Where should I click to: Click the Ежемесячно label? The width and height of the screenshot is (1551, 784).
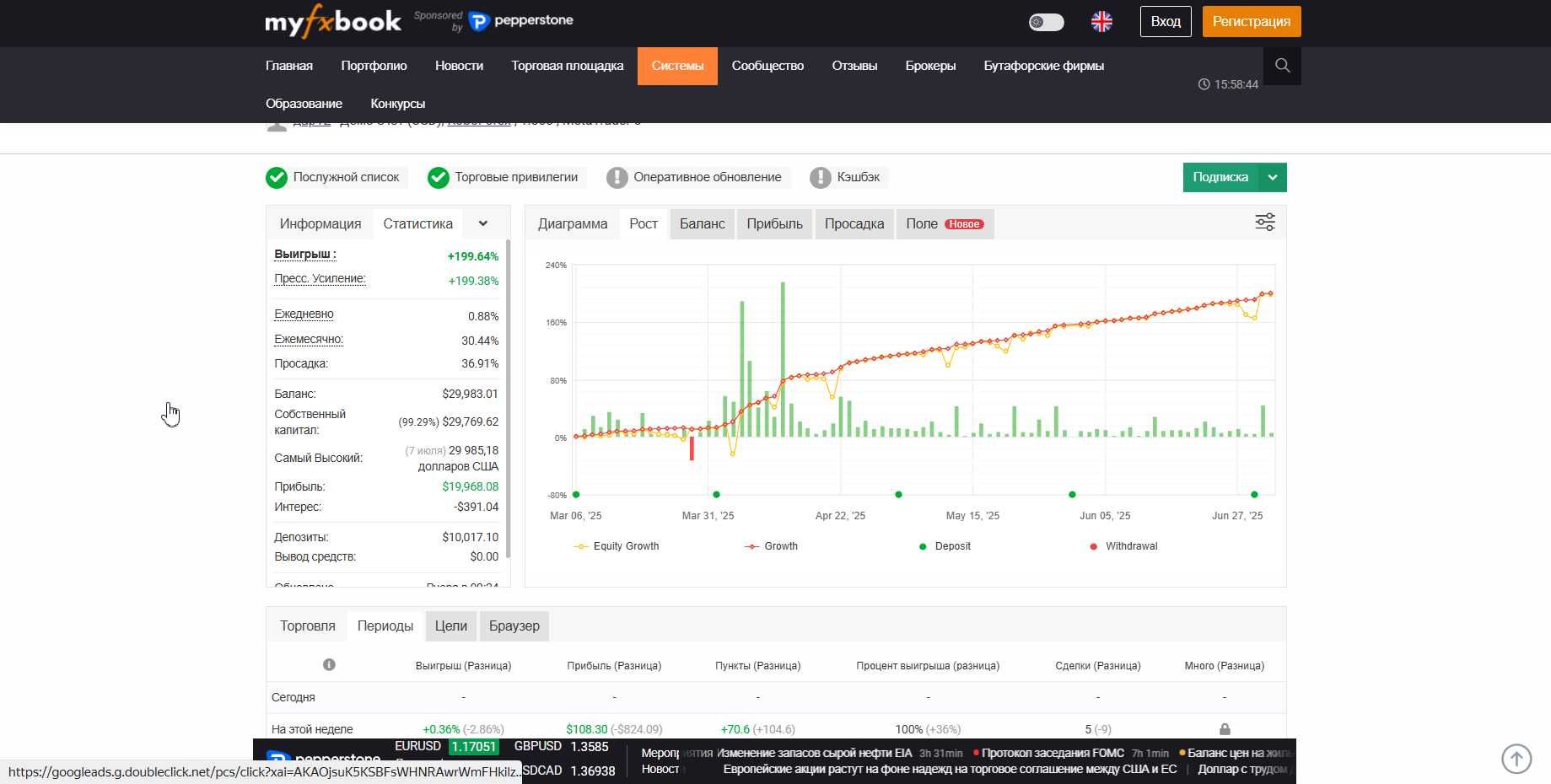(309, 340)
